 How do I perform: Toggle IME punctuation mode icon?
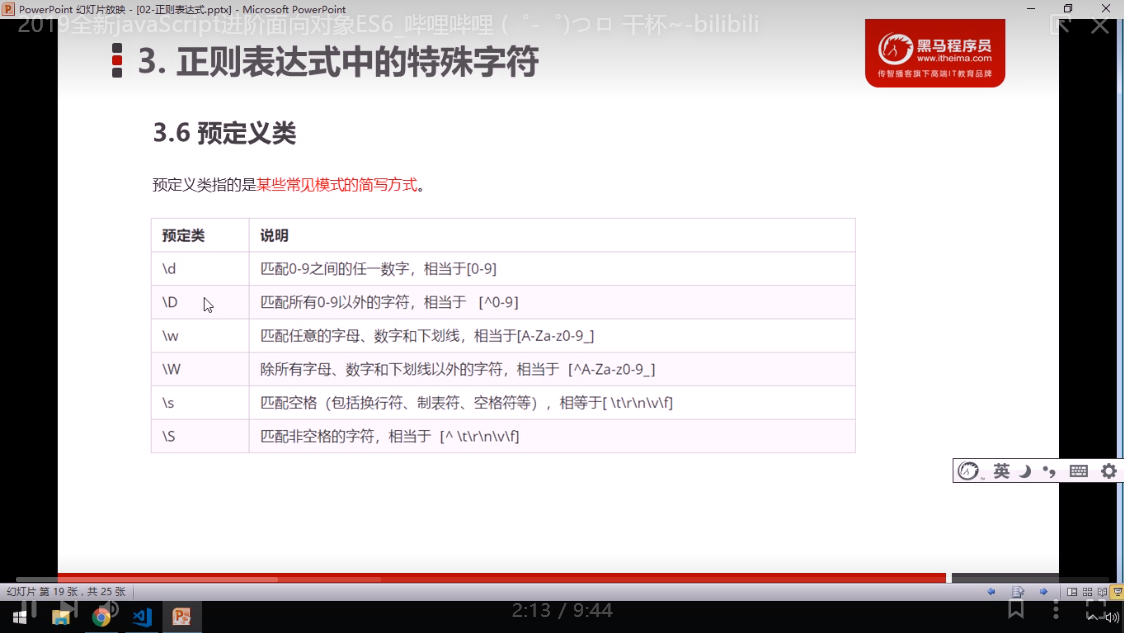[x=1049, y=471]
